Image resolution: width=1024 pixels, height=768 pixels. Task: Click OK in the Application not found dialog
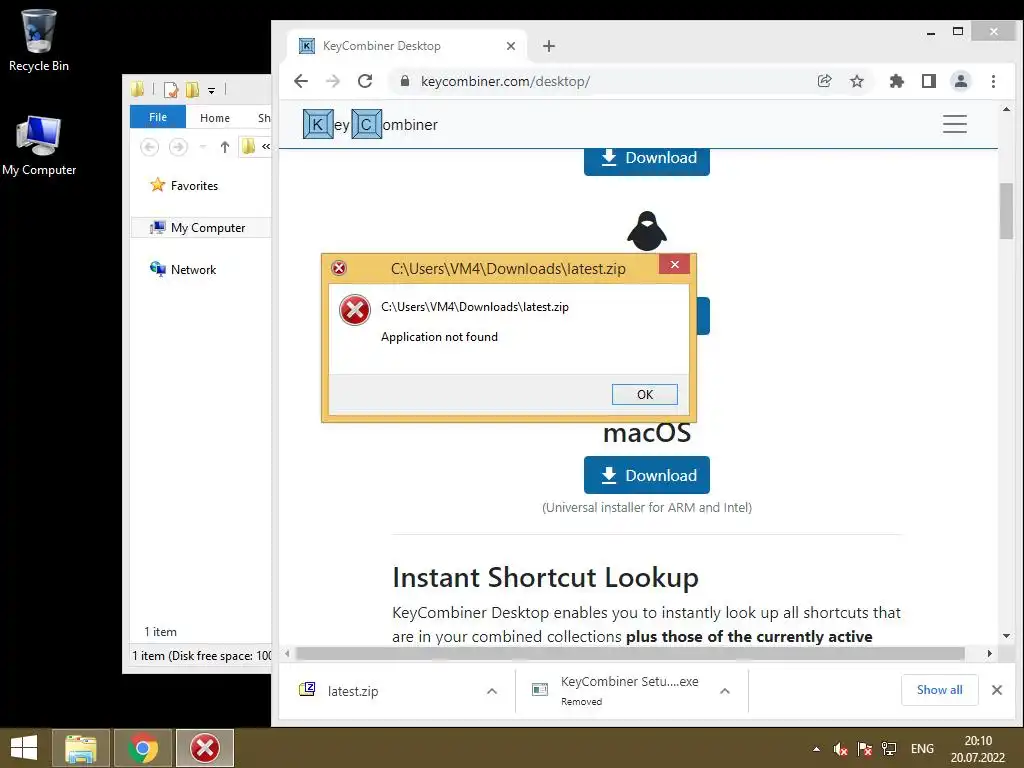click(x=644, y=394)
